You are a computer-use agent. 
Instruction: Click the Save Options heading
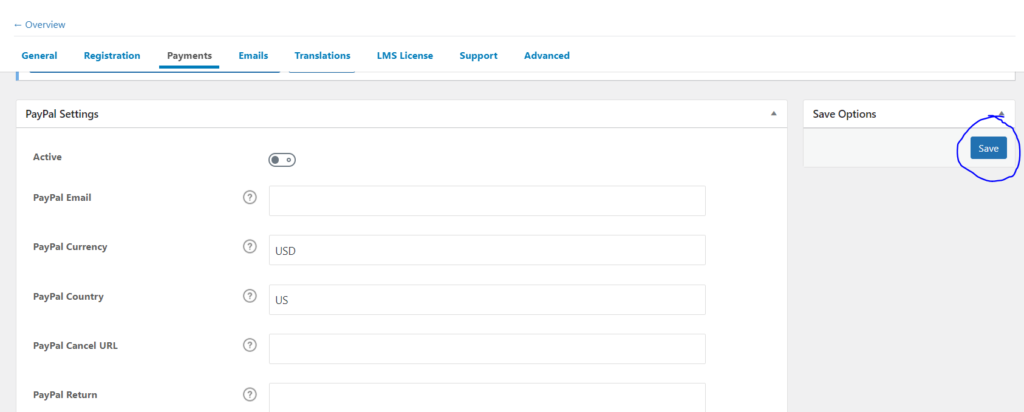coord(844,114)
